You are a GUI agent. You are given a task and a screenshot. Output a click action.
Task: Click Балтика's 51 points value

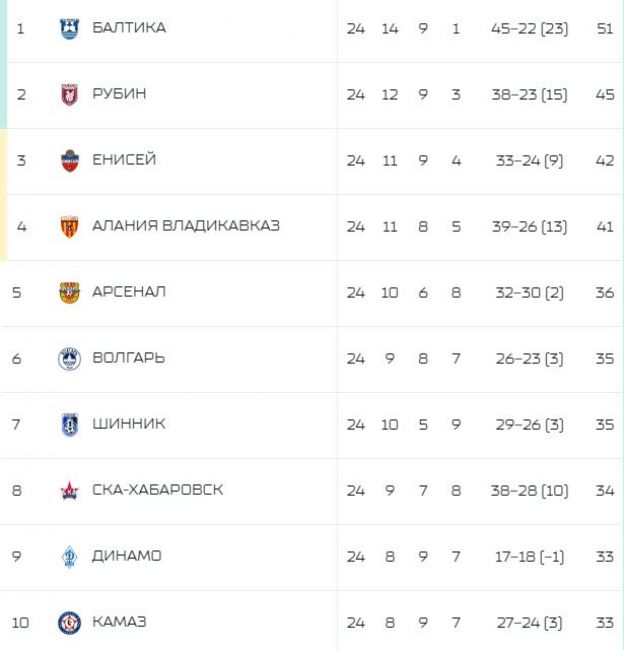(604, 29)
